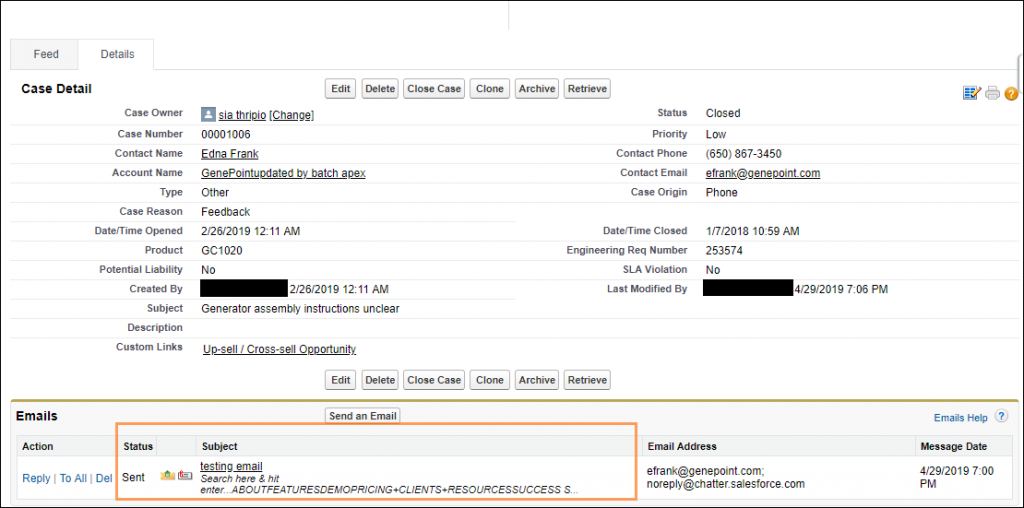
Task: Click the Case Origin value Phone
Action: tap(722, 193)
